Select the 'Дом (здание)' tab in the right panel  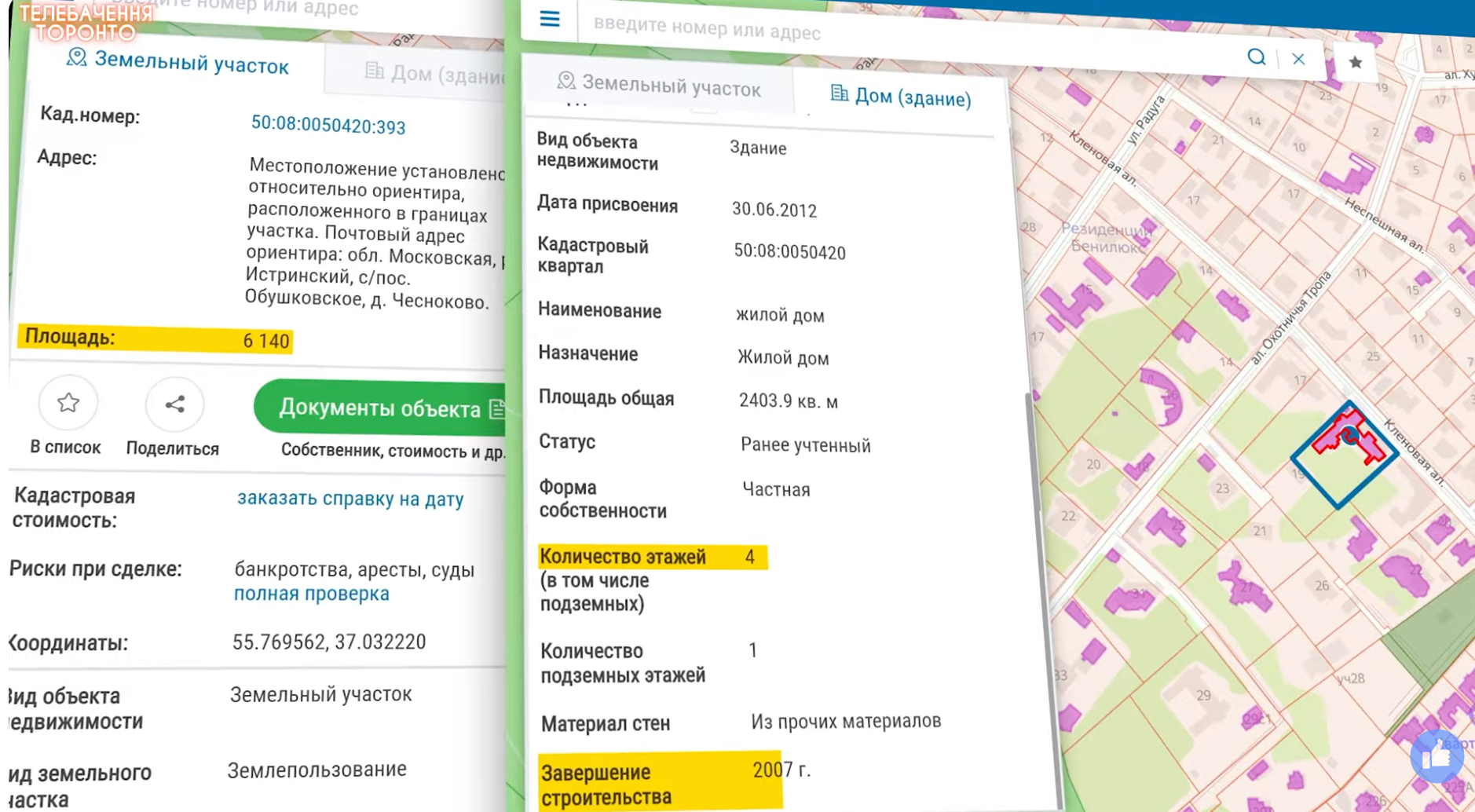(x=901, y=97)
